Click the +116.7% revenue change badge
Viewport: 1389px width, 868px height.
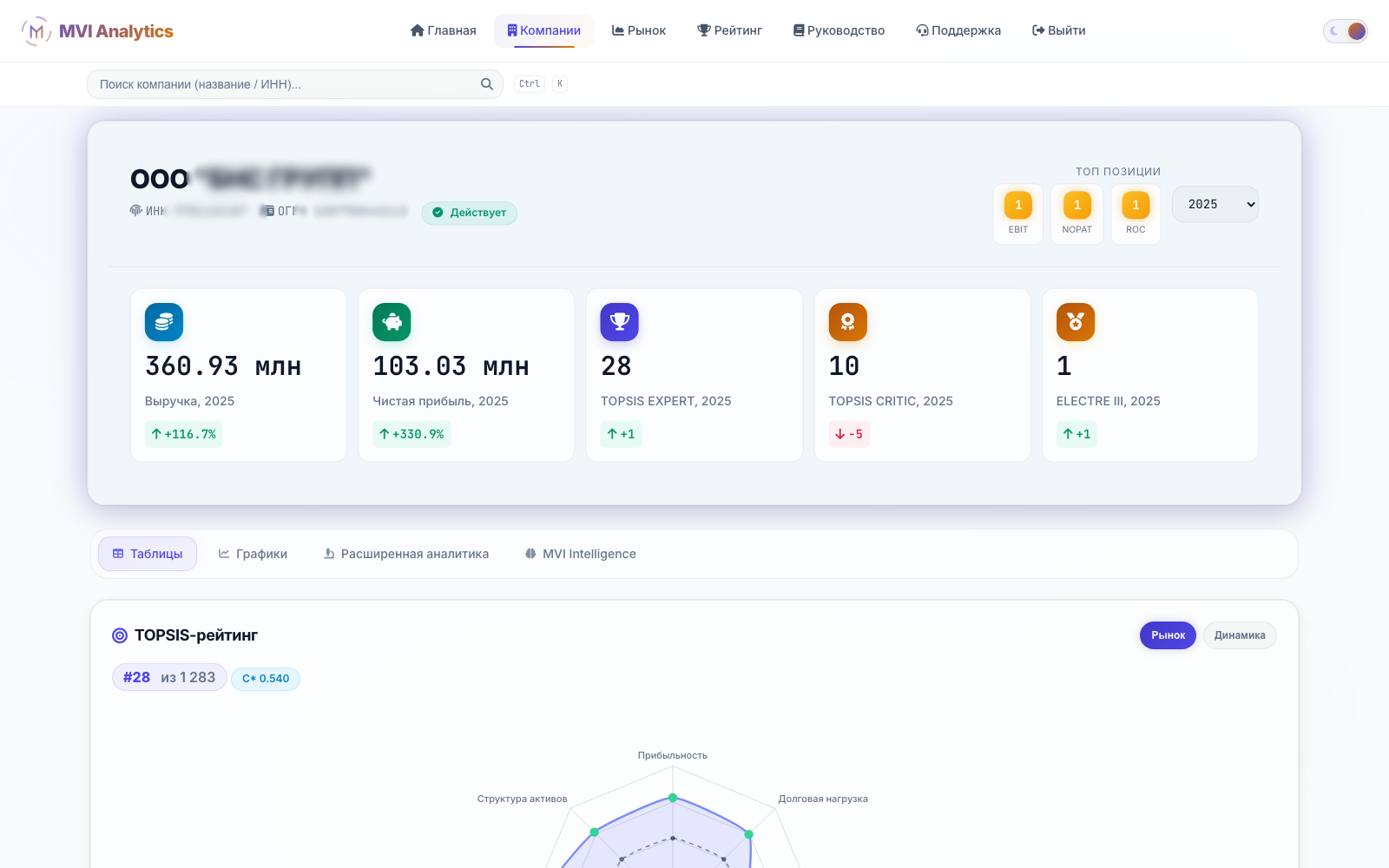point(184,434)
